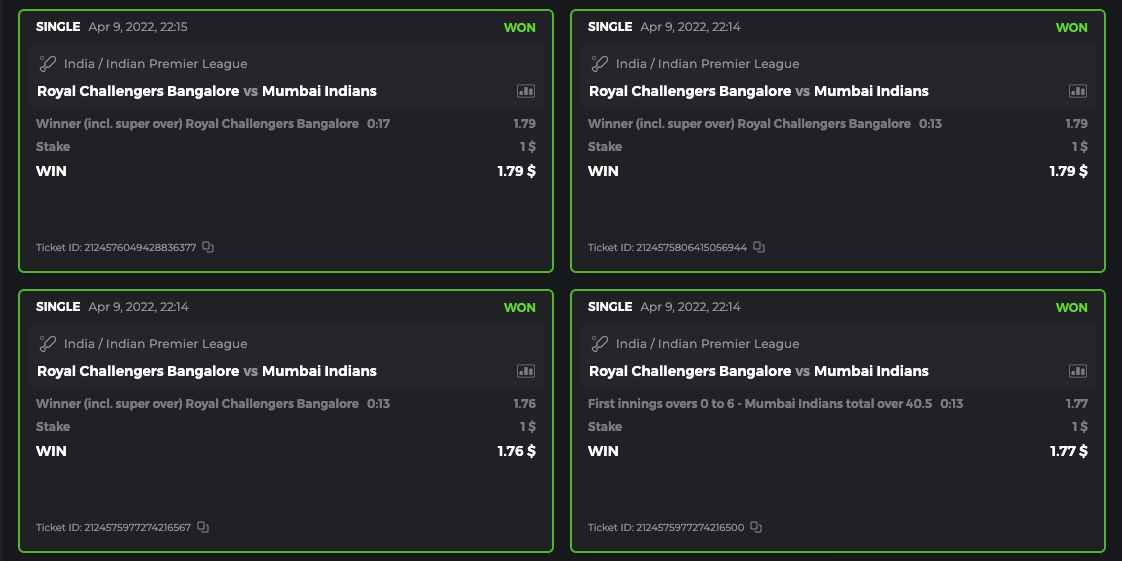Open the match title on the 1.77 odds ticket

[759, 371]
